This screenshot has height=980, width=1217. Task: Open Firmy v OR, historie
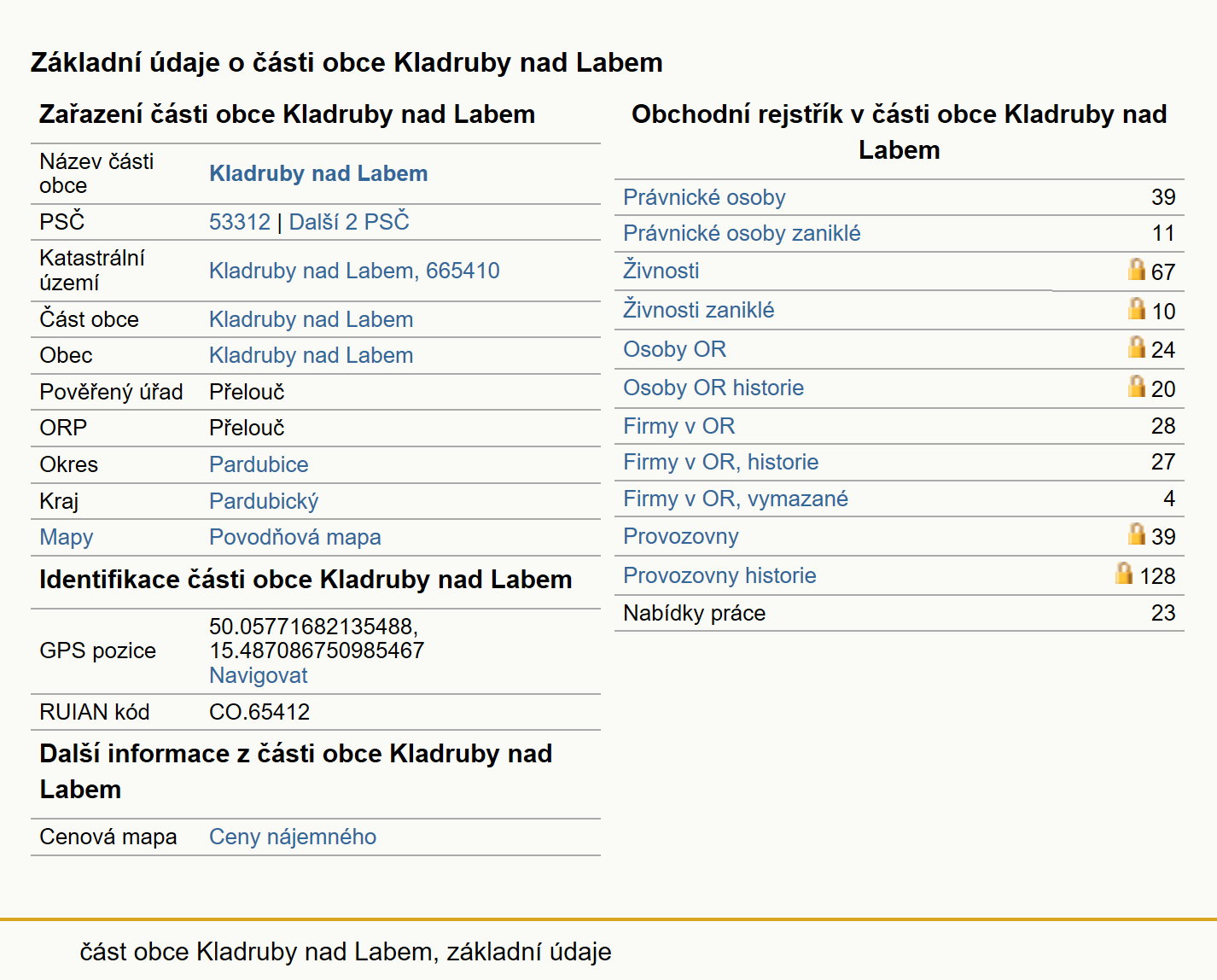click(720, 462)
